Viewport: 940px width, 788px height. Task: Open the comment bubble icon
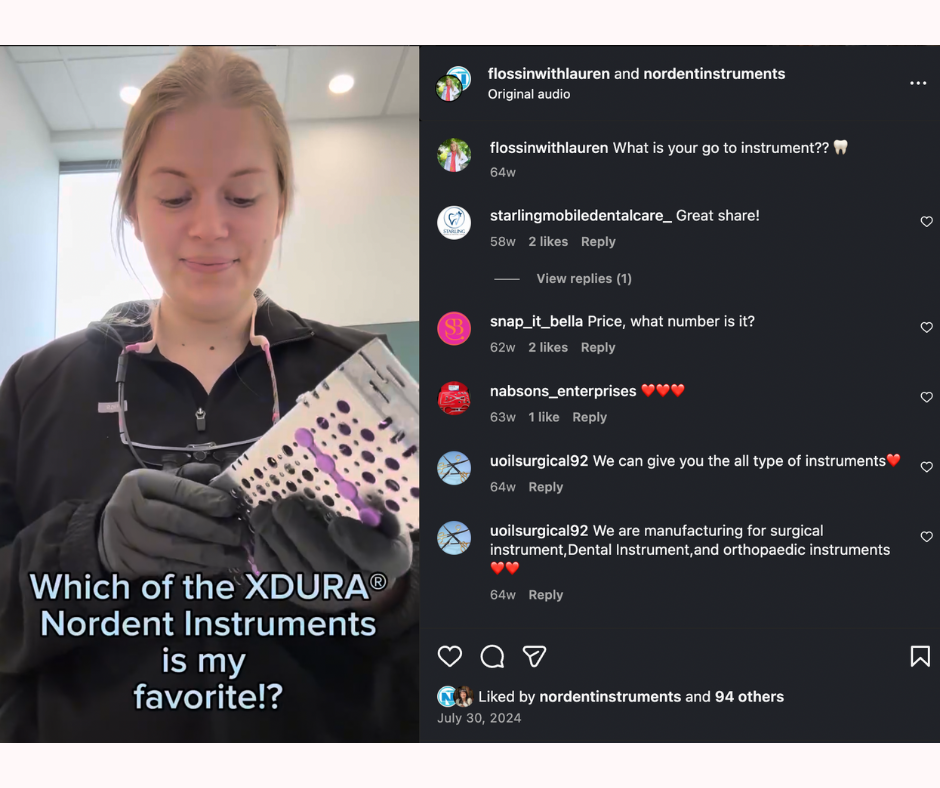[x=492, y=656]
